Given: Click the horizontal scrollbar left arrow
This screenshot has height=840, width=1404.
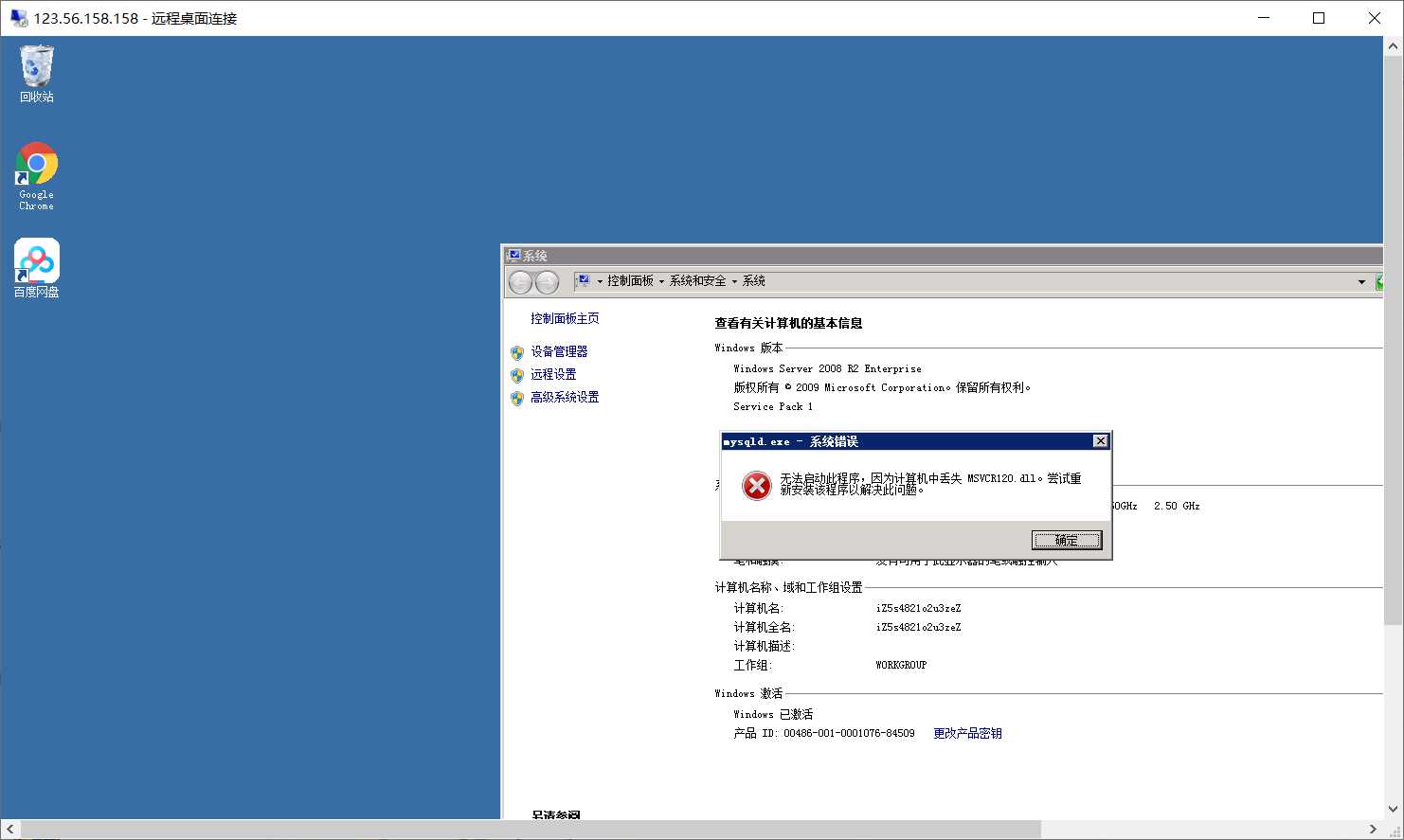Looking at the screenshot, I should tap(10, 830).
